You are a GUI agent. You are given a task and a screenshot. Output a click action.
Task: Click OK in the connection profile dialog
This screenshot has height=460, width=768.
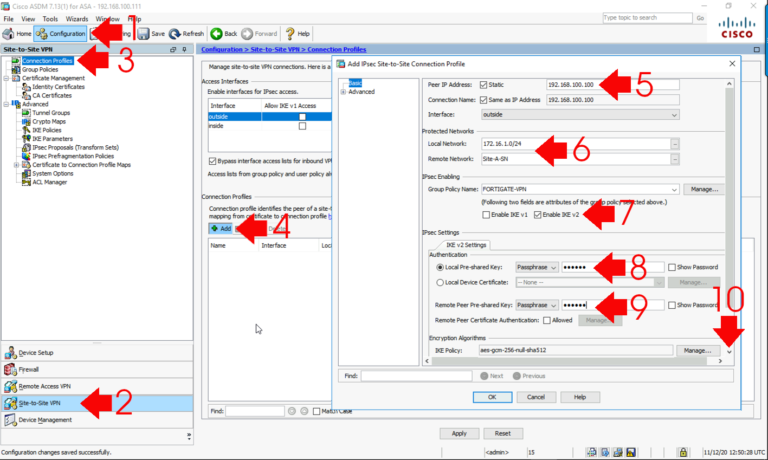(492, 397)
